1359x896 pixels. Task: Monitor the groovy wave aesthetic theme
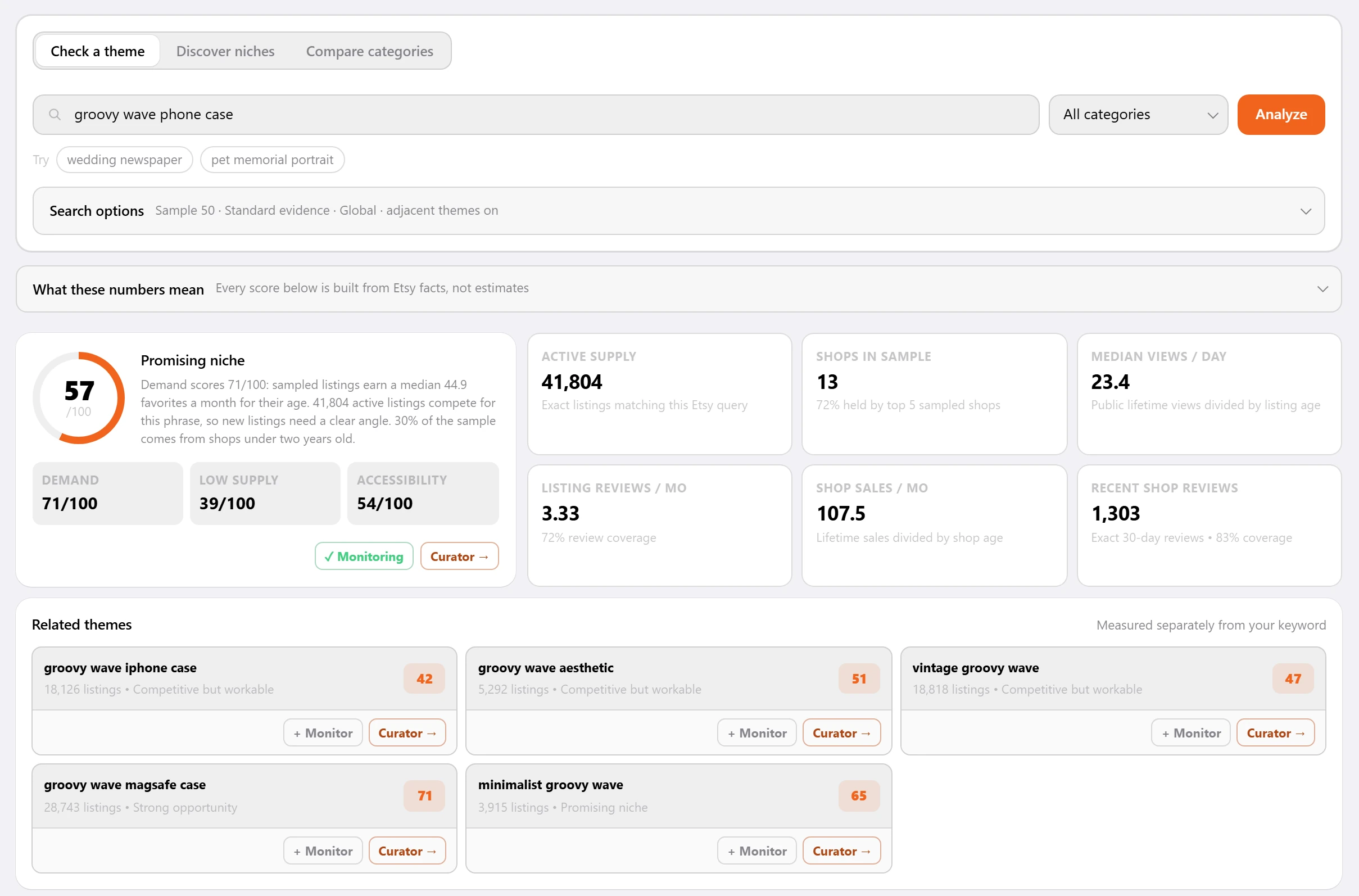click(756, 732)
